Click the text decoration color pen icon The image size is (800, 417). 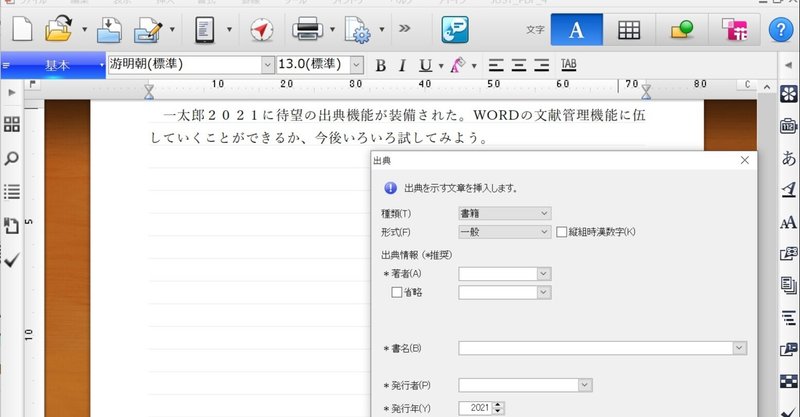pos(458,65)
